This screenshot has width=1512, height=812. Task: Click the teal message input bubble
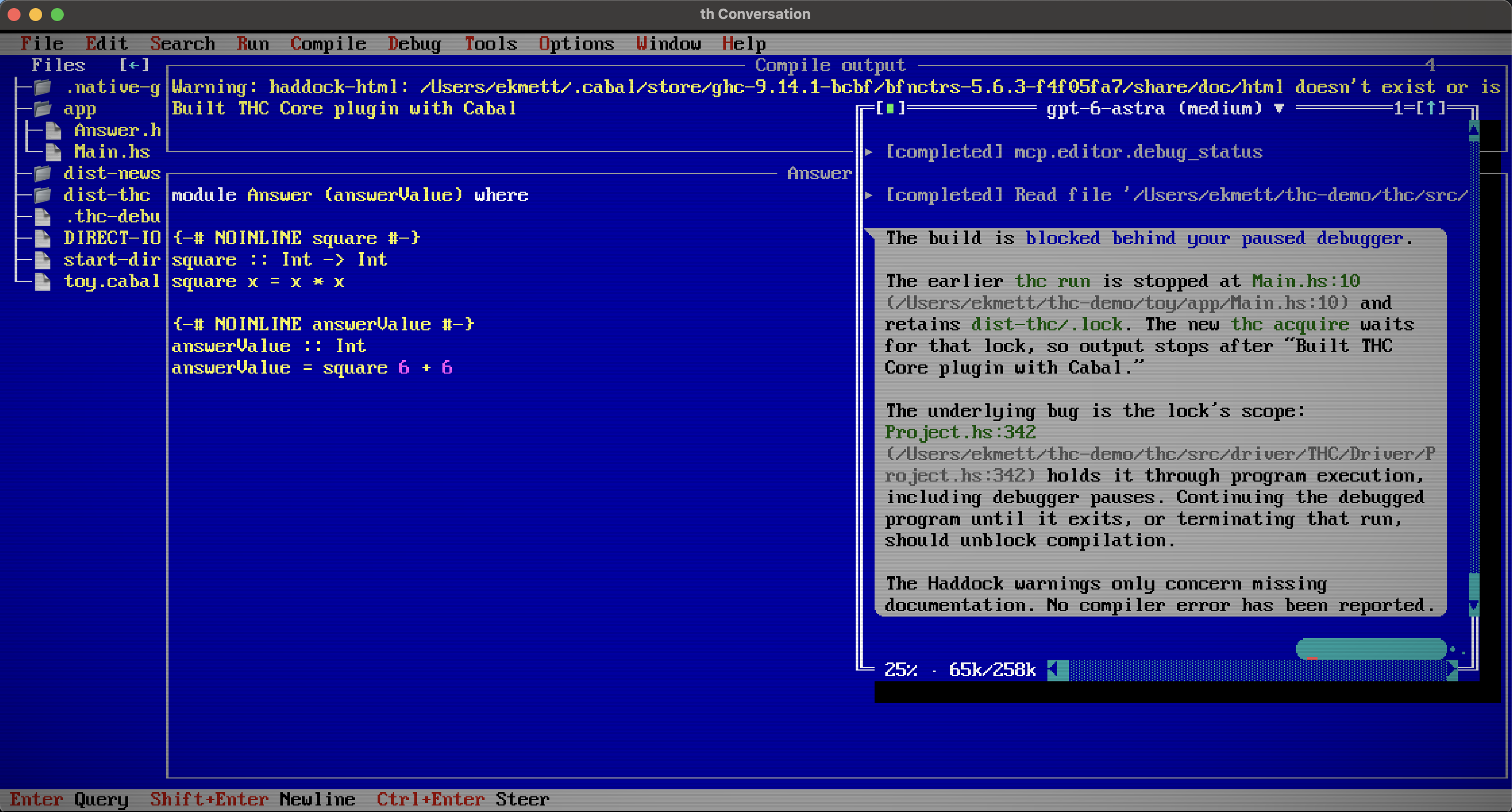(x=1371, y=649)
